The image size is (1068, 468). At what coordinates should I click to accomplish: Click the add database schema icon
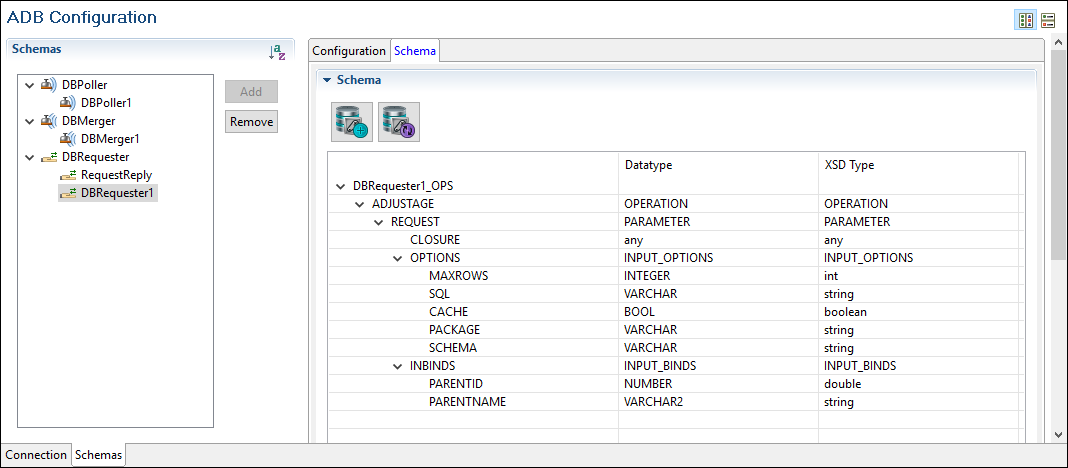point(351,122)
